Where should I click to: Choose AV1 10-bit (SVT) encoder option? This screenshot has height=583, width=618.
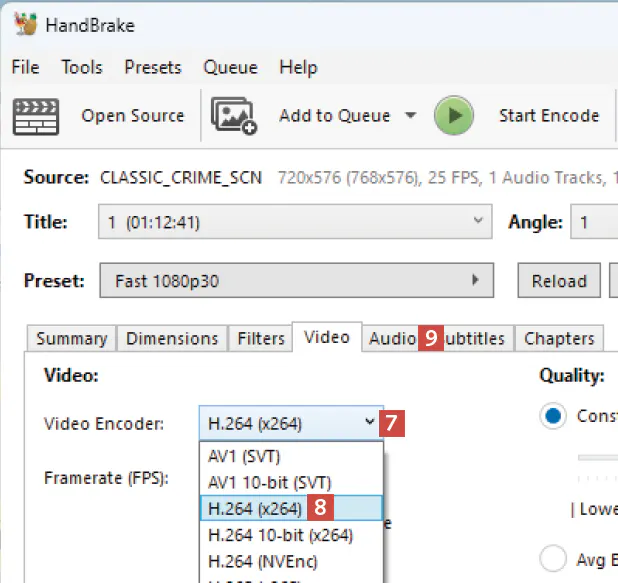pos(291,482)
